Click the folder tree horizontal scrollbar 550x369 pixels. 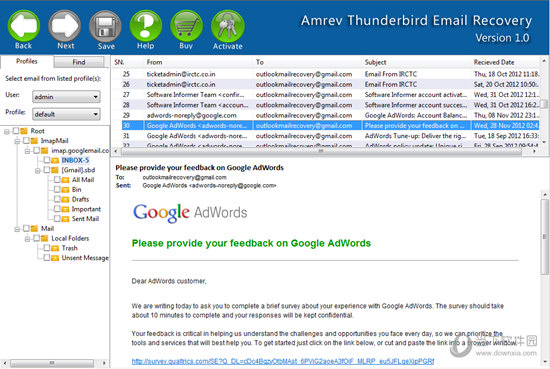coord(52,363)
